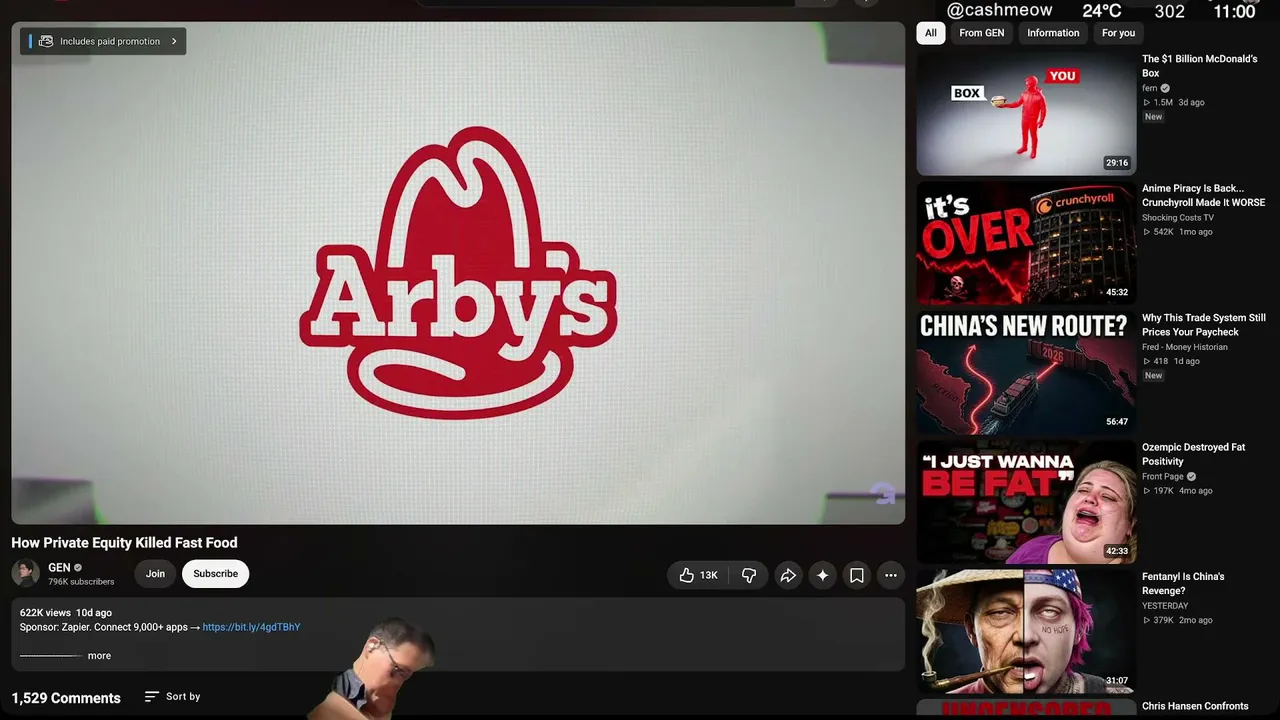Dislike the Private Equity video
The width and height of the screenshot is (1280, 720).
click(749, 575)
